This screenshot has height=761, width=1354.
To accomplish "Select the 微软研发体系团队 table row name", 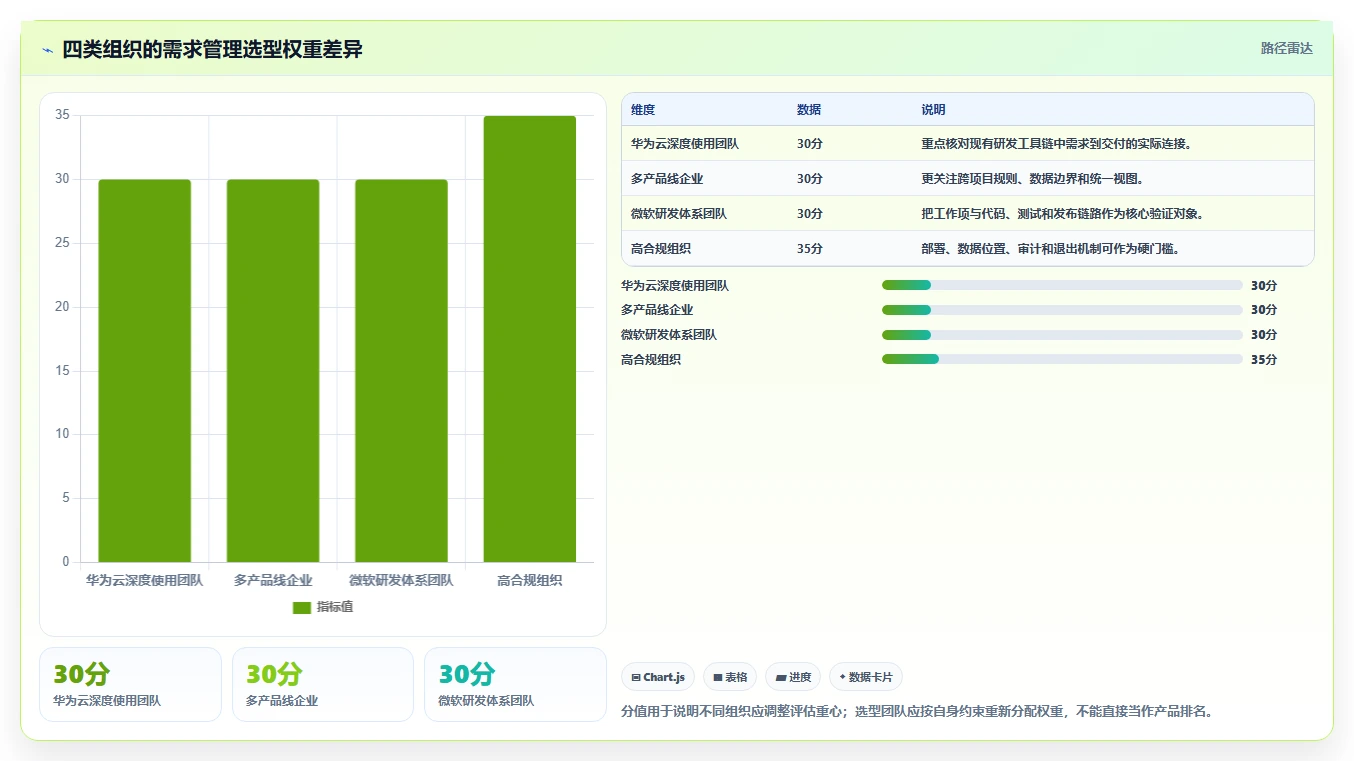I will [x=679, y=214].
